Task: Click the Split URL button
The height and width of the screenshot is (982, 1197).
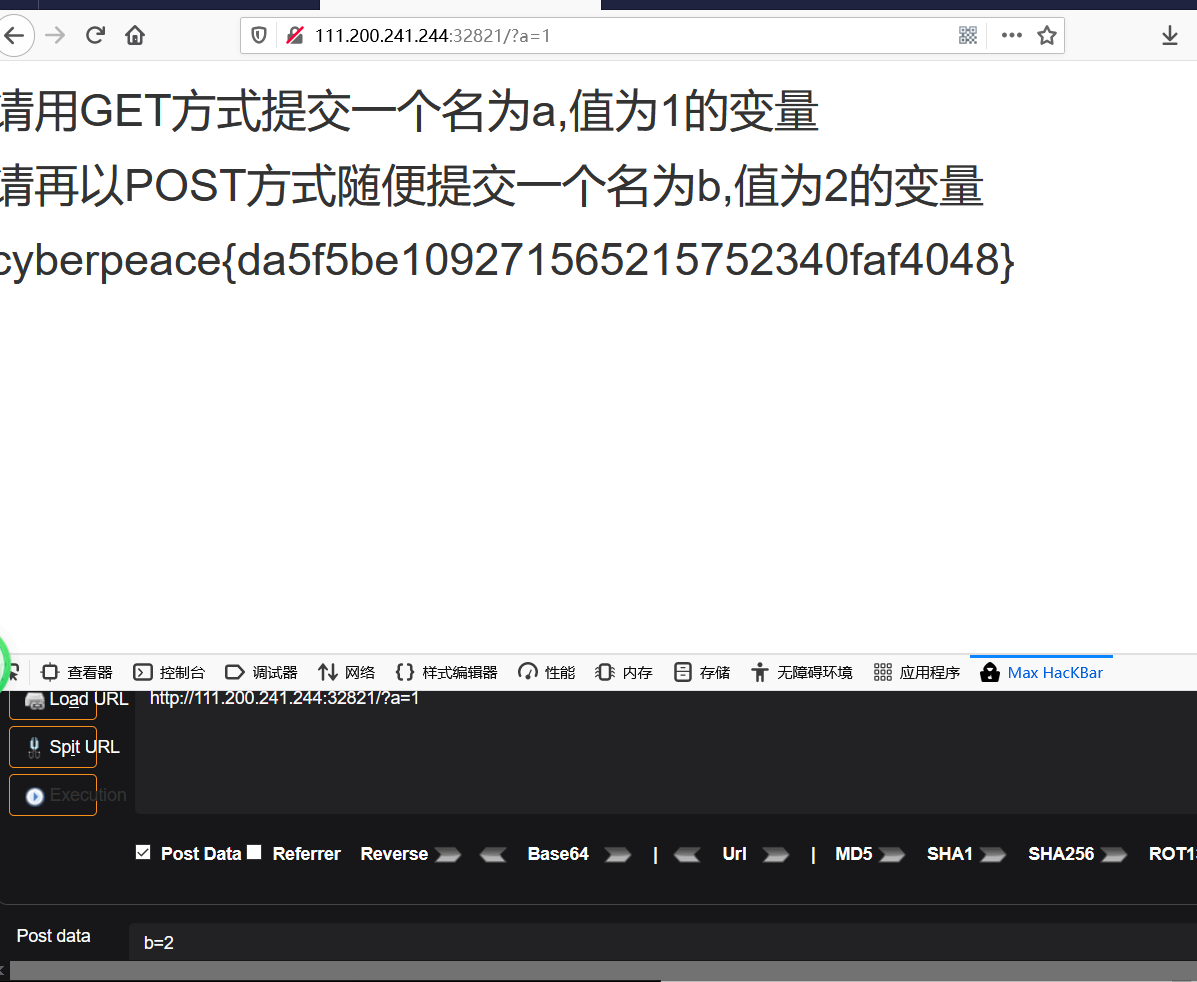Action: (x=52, y=747)
